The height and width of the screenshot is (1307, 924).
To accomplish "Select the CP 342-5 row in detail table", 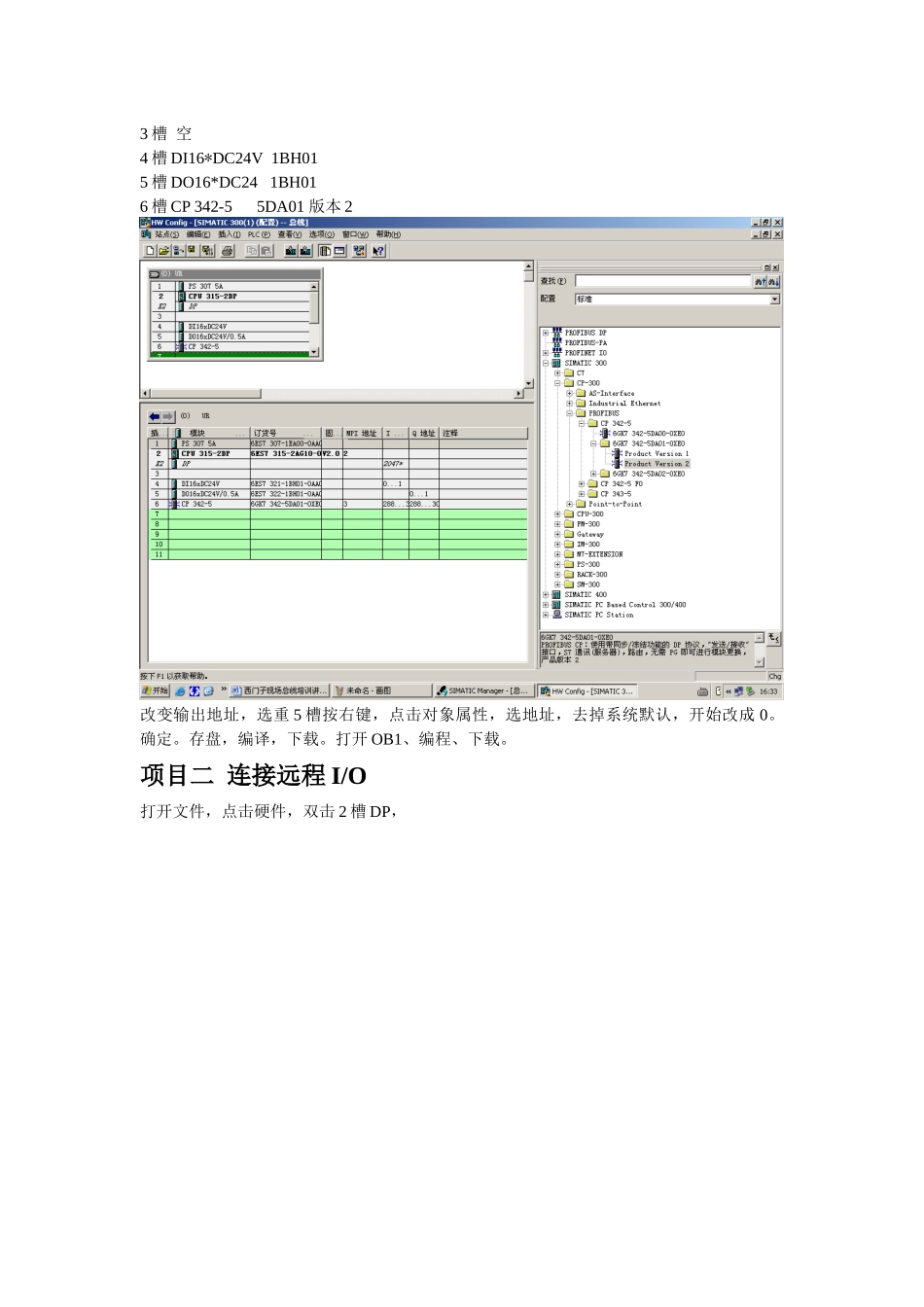I will pyautogui.click(x=338, y=504).
